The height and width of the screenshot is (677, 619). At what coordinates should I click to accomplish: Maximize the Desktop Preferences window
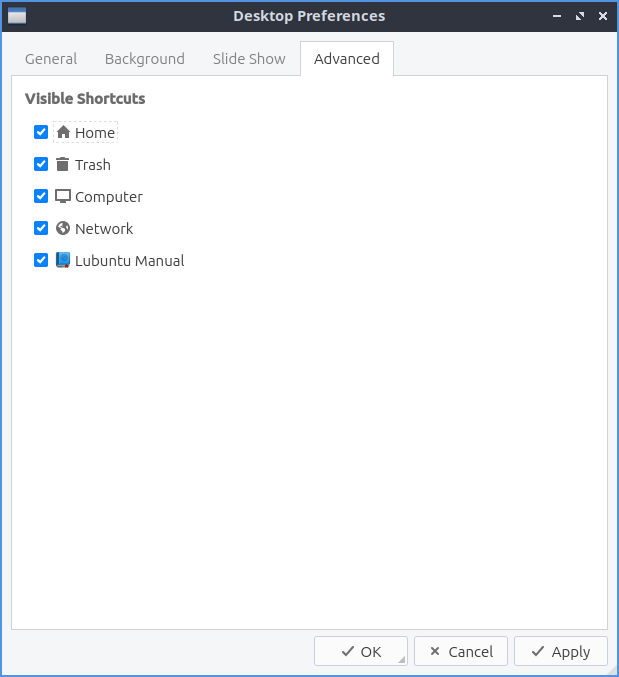pyautogui.click(x=580, y=16)
